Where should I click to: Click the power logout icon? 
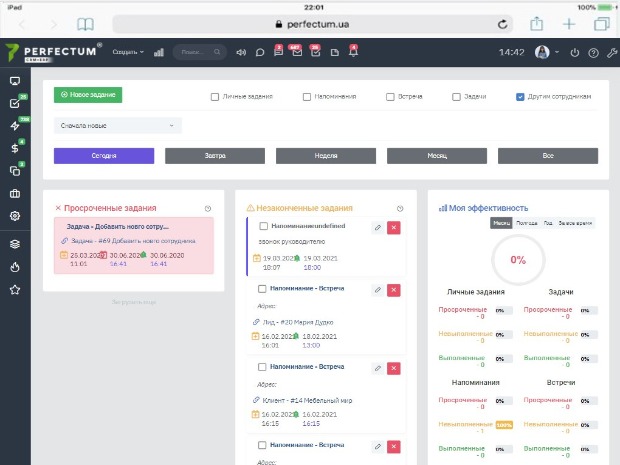pyautogui.click(x=575, y=53)
